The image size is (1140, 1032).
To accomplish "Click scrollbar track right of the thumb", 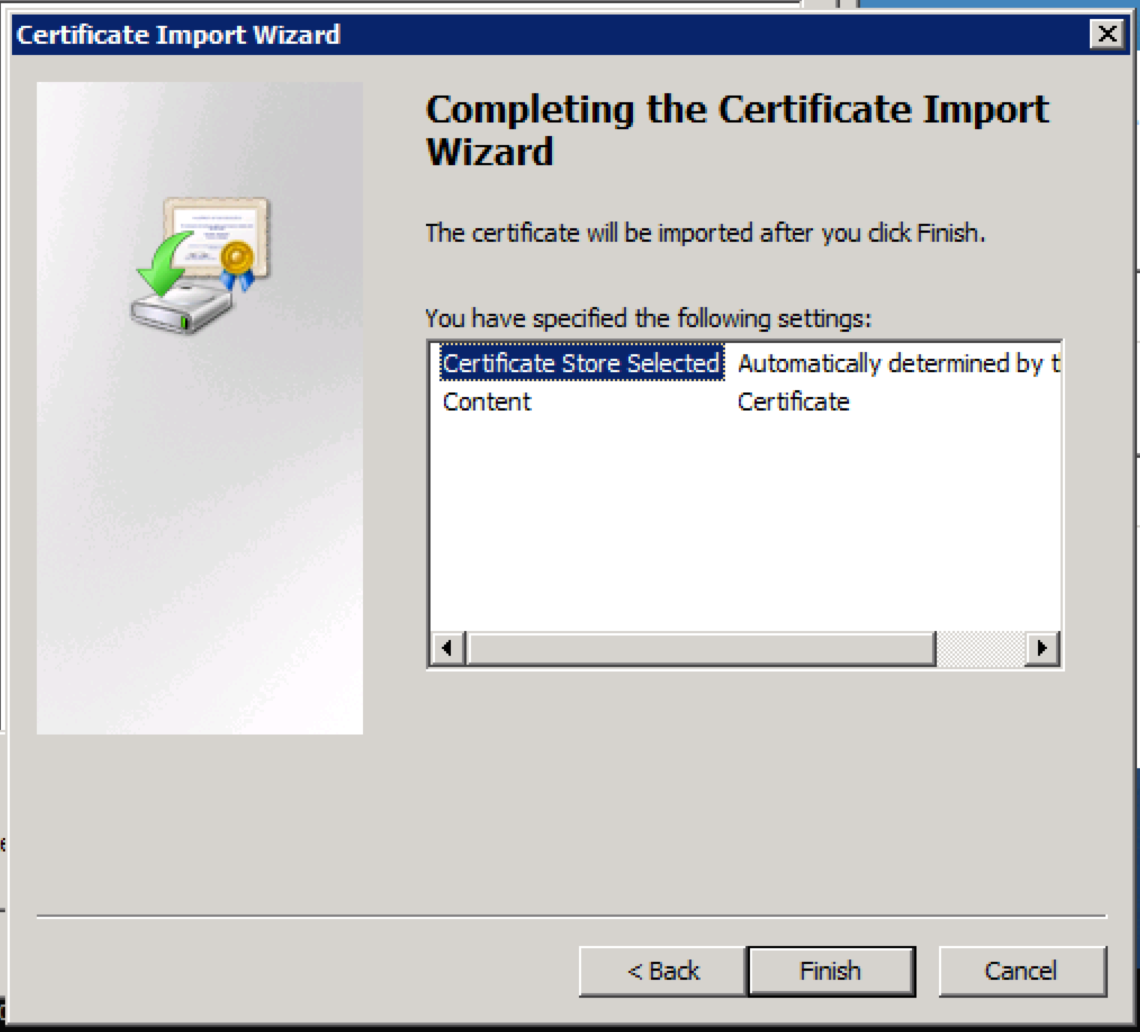I will click(x=980, y=648).
